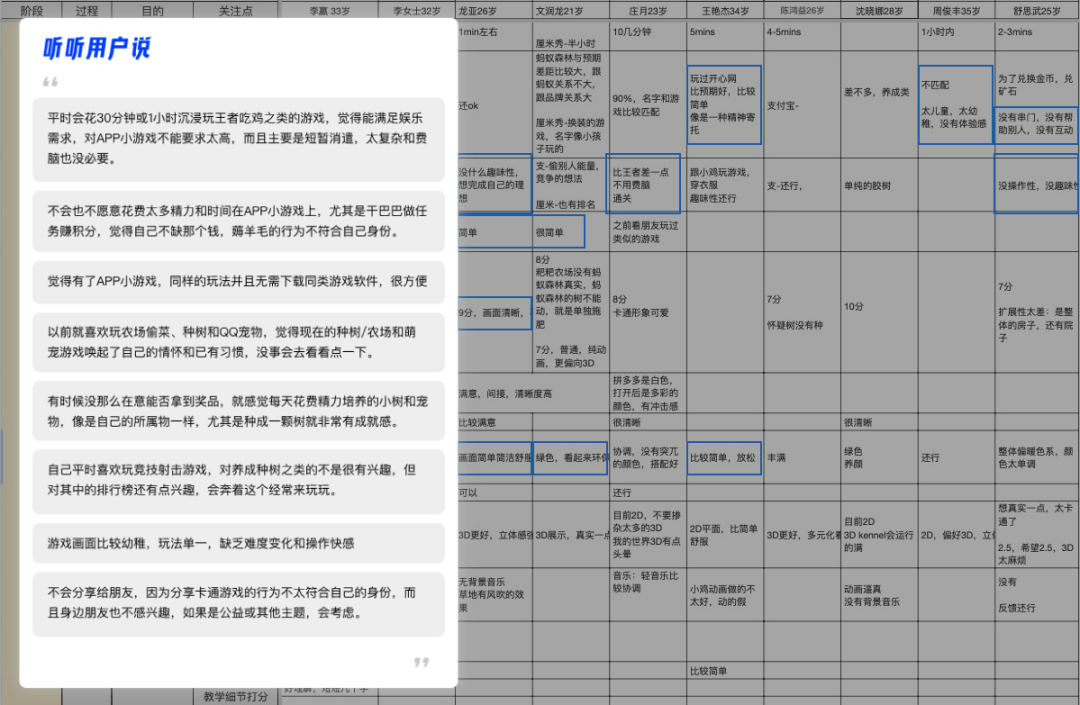Select the '玩过开心网' cell
Image resolution: width=1080 pixels, height=705 pixels.
[725, 105]
